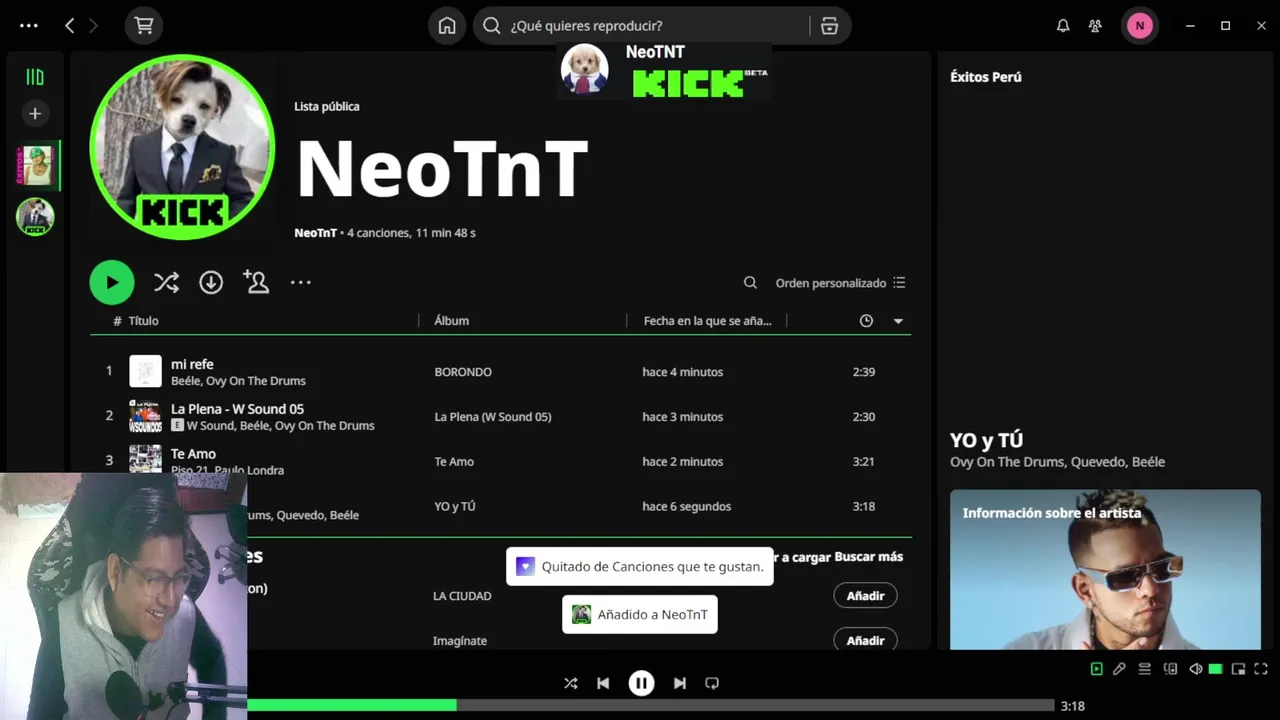Click the 'Éxitos Perú' panel heading
This screenshot has width=1280, height=720.
985,77
